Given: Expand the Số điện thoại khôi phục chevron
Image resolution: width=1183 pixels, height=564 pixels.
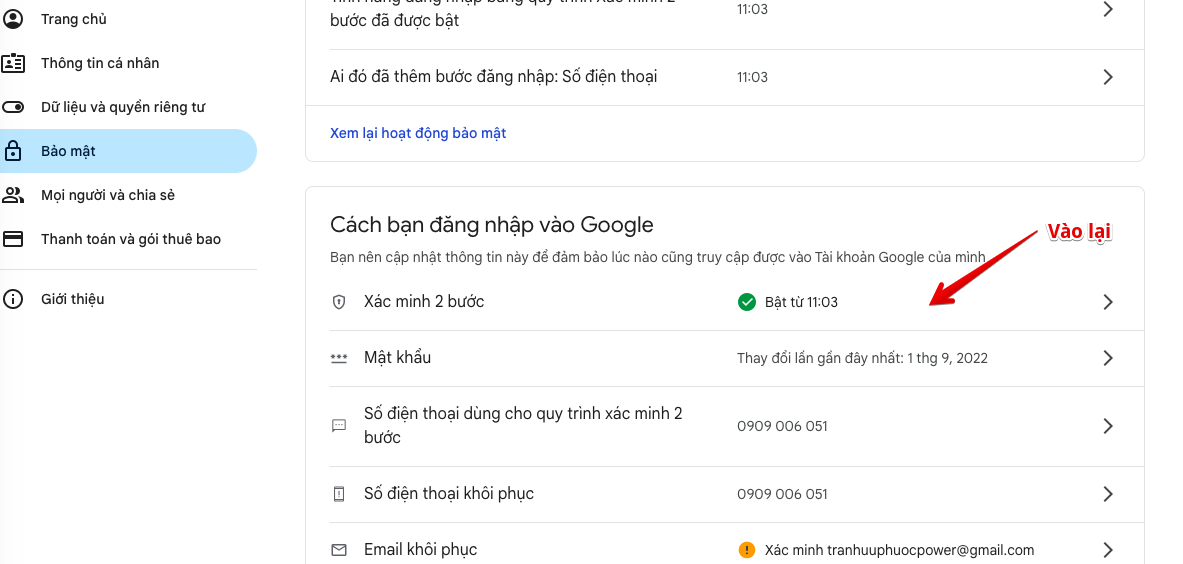Looking at the screenshot, I should click(1107, 494).
